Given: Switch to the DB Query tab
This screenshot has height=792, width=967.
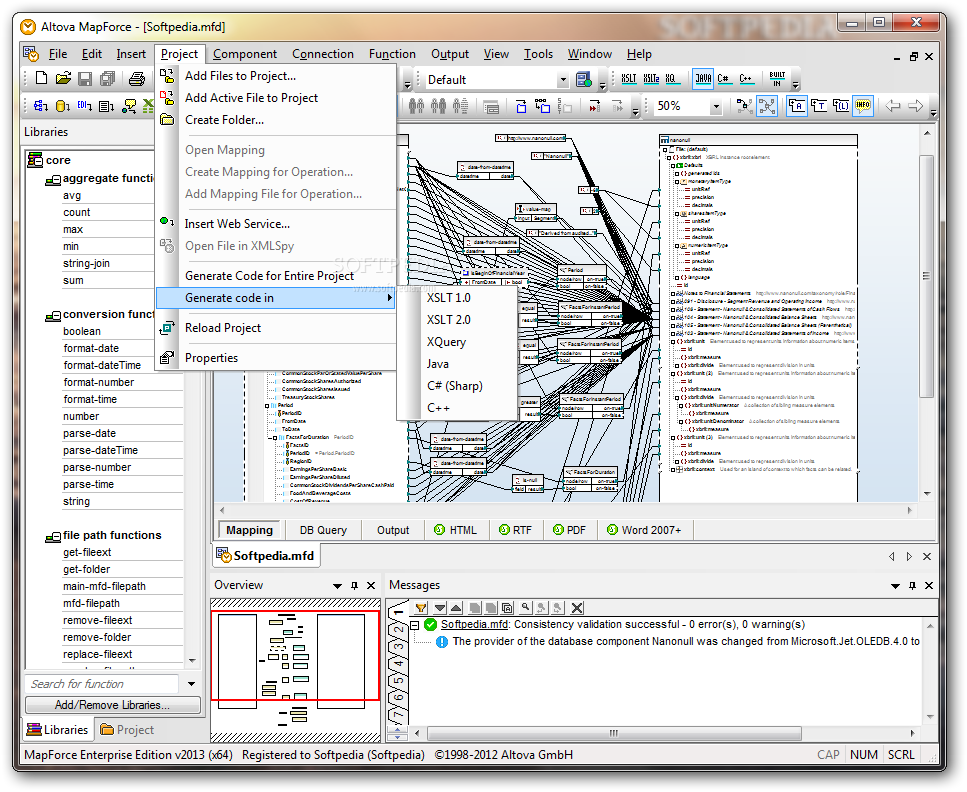Looking at the screenshot, I should tap(323, 530).
